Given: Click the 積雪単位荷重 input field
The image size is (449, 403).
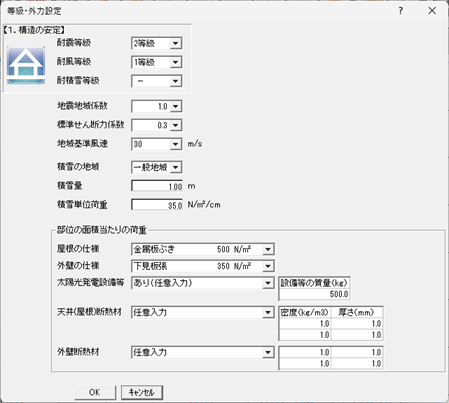Looking at the screenshot, I should tap(157, 205).
